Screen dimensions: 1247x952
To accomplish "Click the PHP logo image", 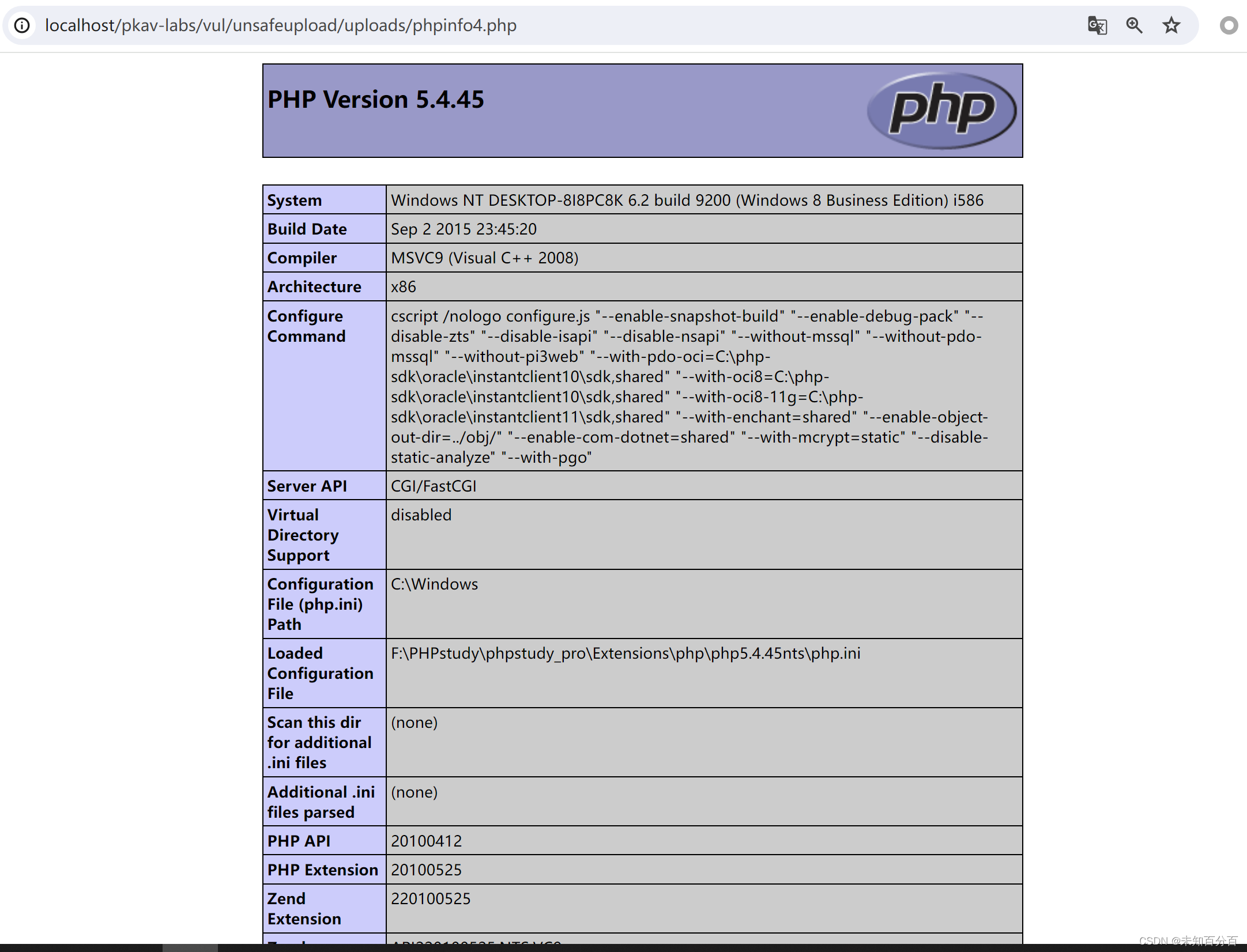I will [941, 110].
